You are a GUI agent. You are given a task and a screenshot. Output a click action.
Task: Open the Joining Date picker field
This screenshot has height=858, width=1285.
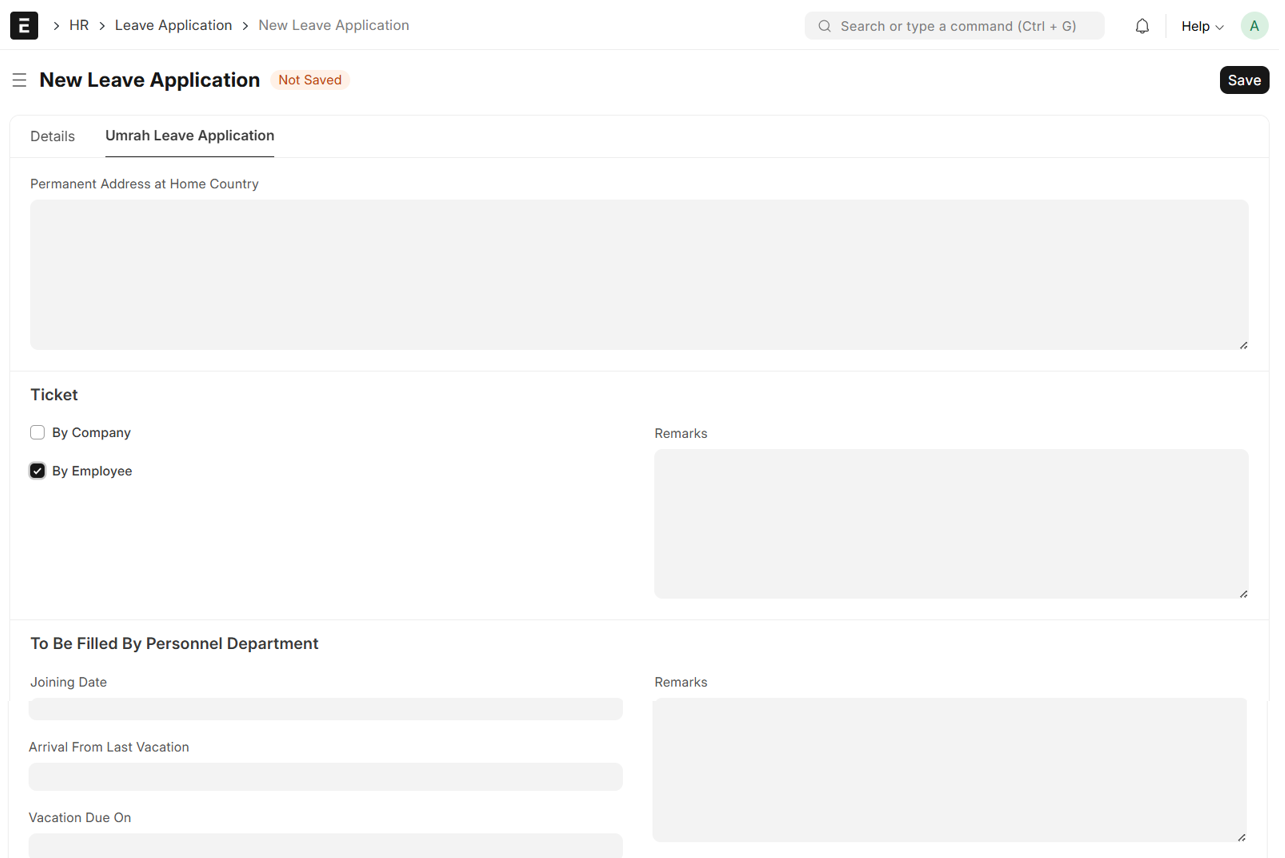click(325, 709)
